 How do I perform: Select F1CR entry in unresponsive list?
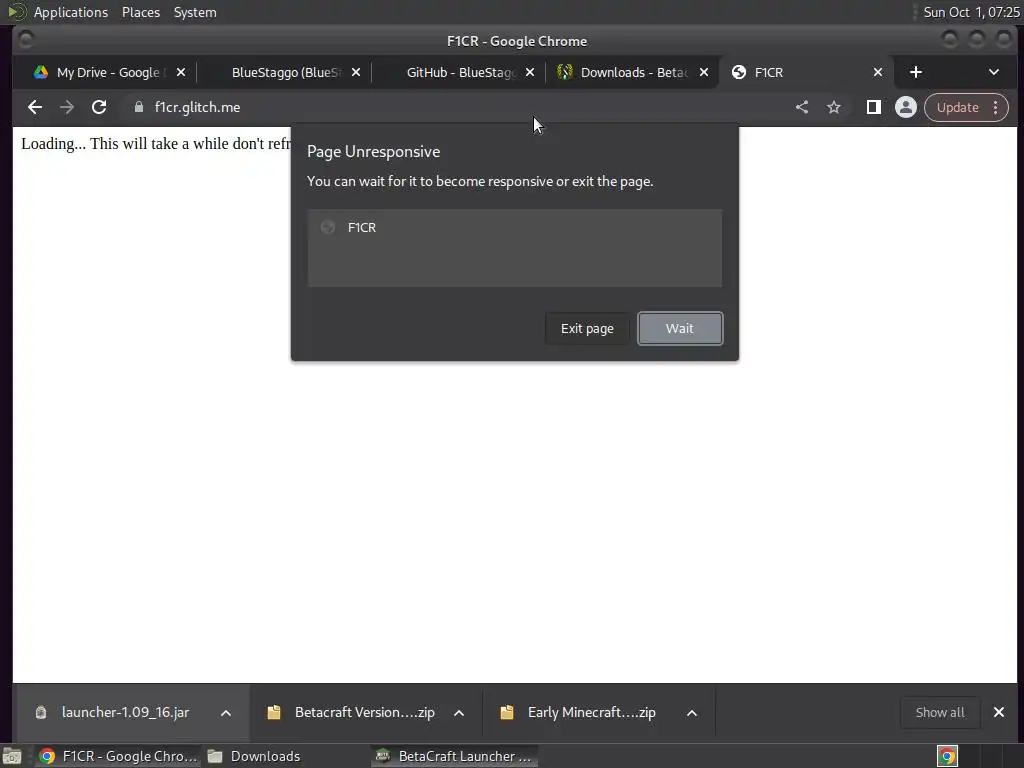pyautogui.click(x=515, y=227)
